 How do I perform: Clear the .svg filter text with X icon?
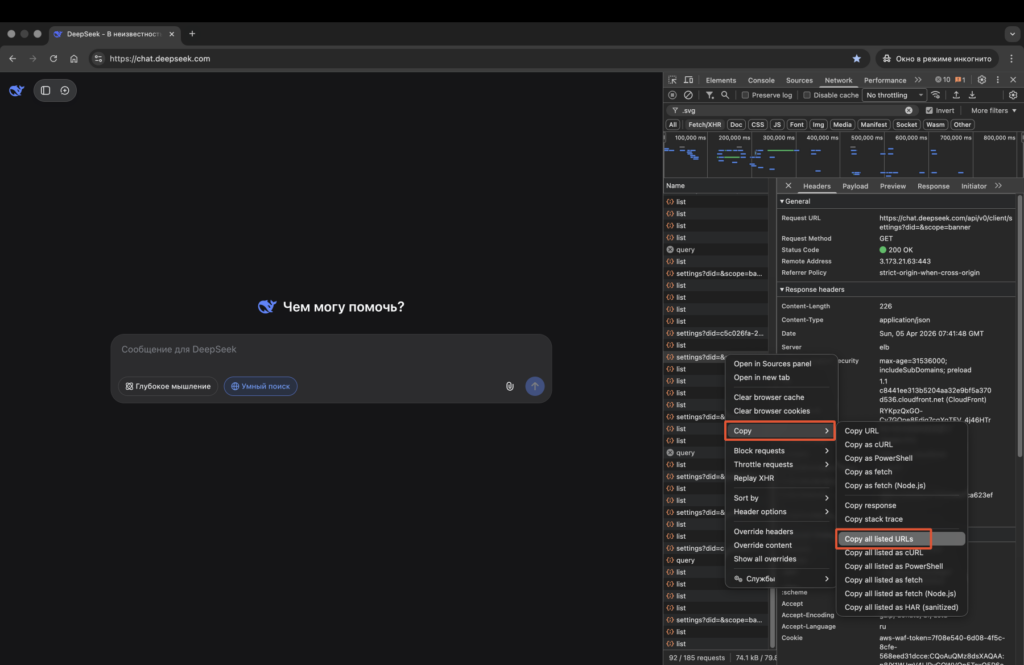[908, 110]
